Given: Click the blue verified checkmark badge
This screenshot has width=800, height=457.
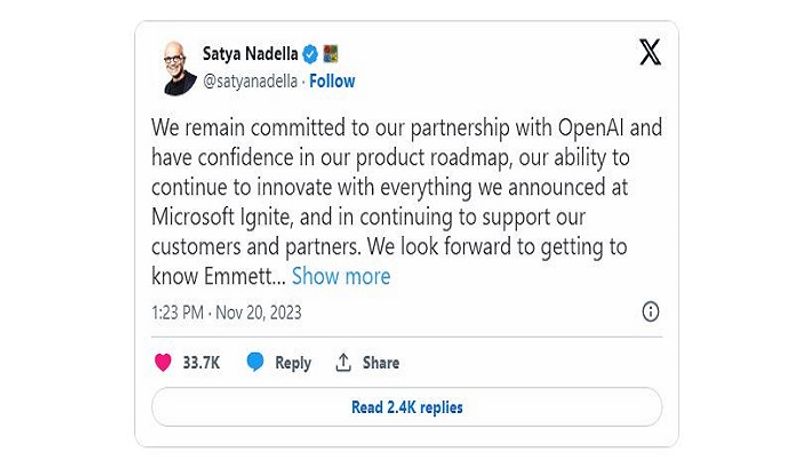Looking at the screenshot, I should 311,54.
